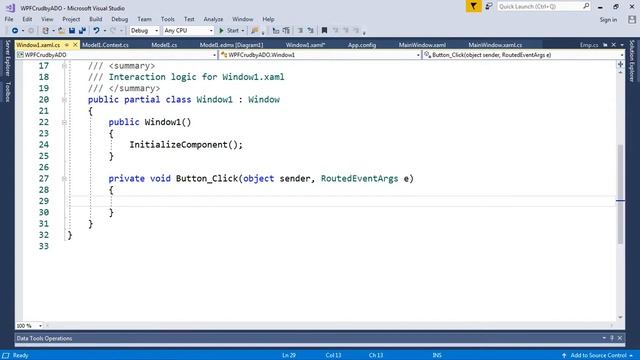Click the Find in Files toolbar icon
This screenshot has width=640, height=360.
pyautogui.click(x=255, y=31)
